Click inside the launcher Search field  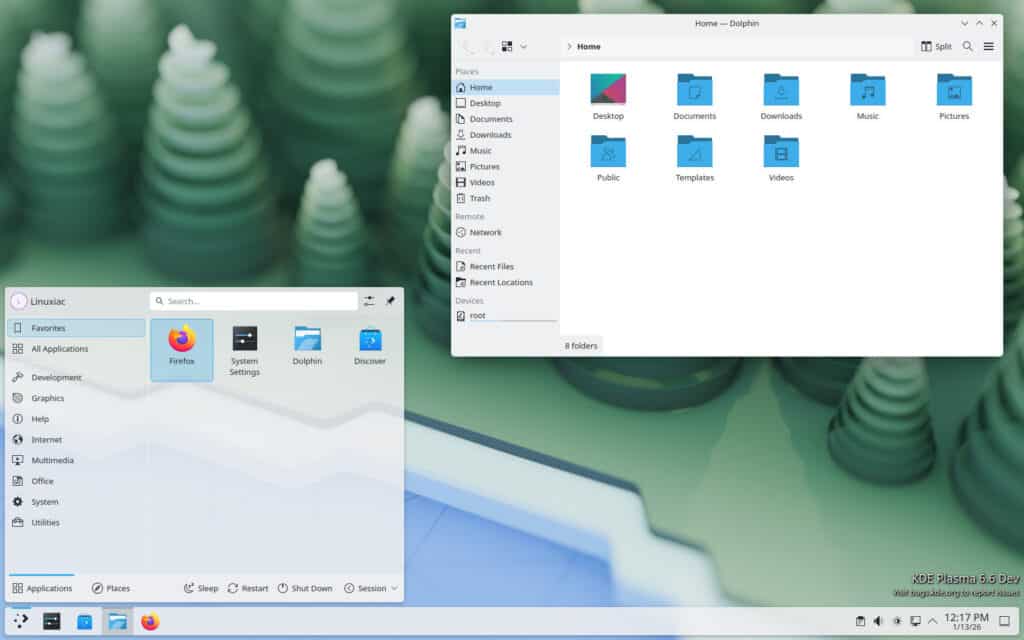[253, 300]
